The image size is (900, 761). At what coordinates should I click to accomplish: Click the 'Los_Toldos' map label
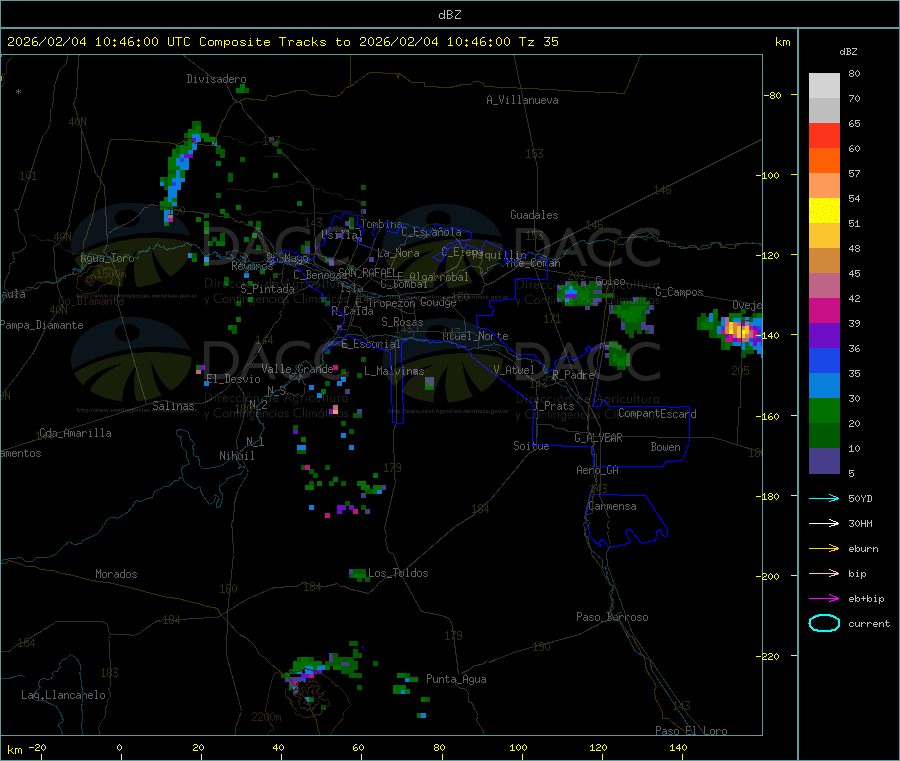(398, 573)
